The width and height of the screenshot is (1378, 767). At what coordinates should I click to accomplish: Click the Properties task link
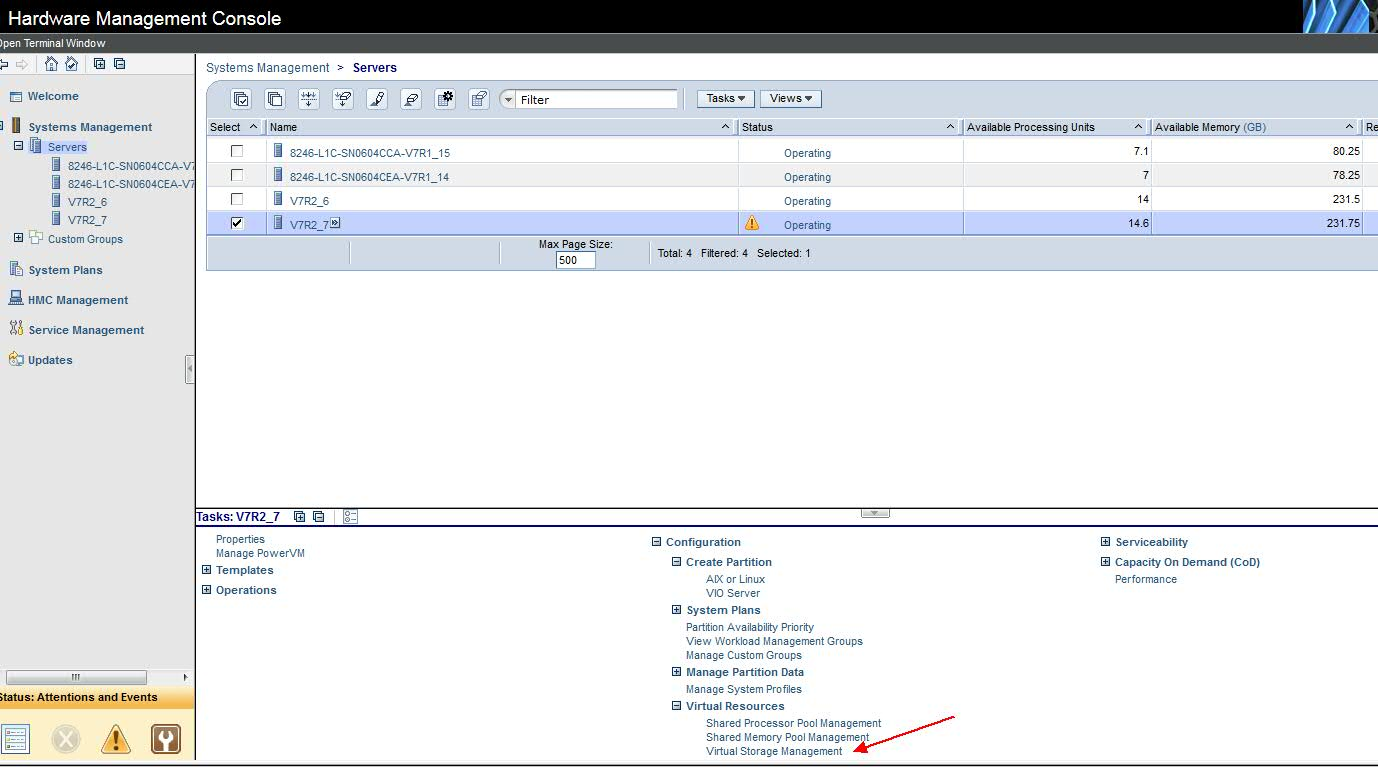(x=240, y=539)
